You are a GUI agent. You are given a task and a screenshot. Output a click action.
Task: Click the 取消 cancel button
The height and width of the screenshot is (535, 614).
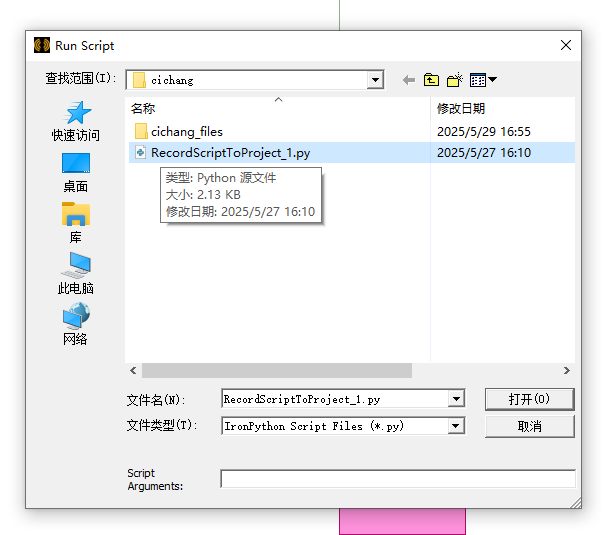click(529, 426)
